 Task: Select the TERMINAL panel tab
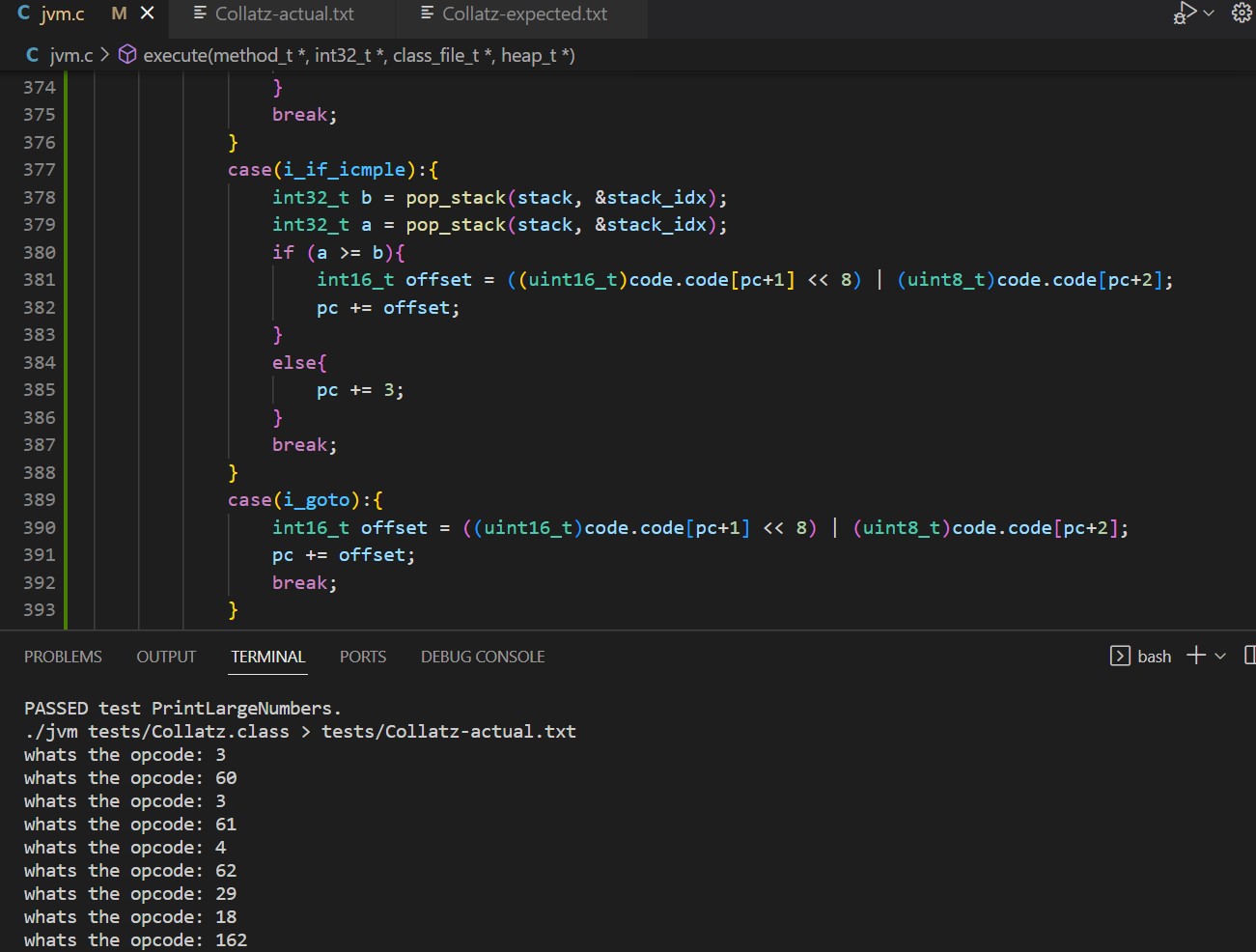click(x=267, y=657)
